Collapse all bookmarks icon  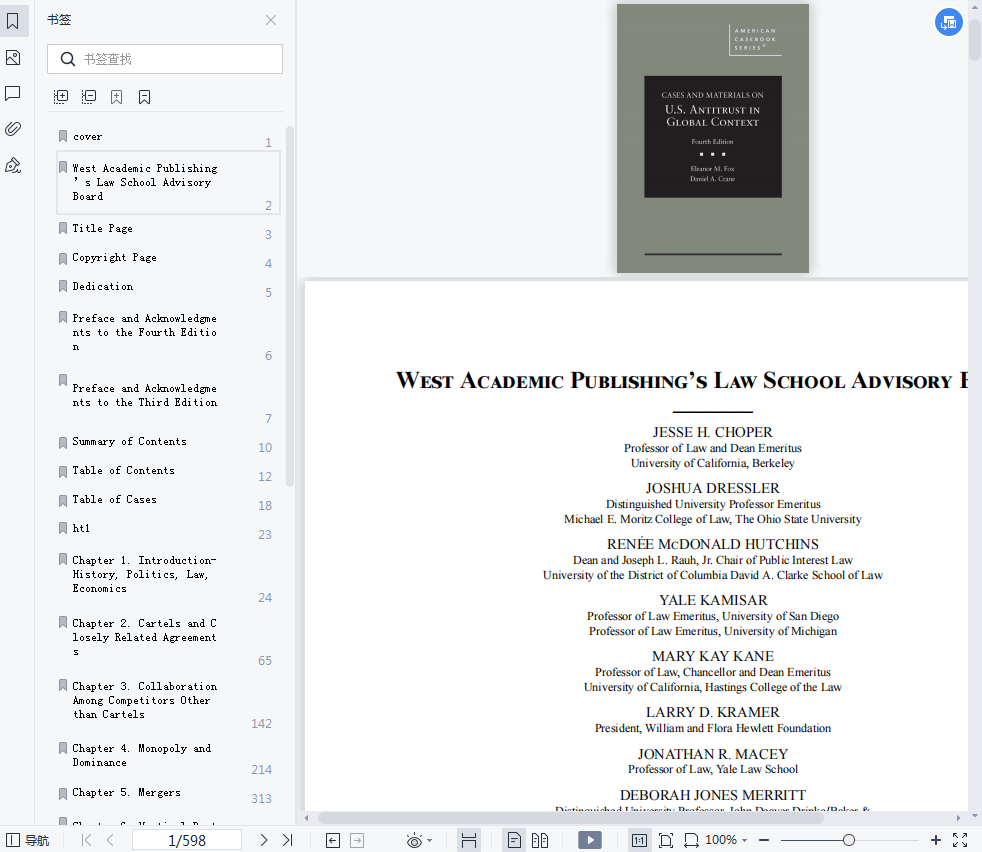coord(89,96)
